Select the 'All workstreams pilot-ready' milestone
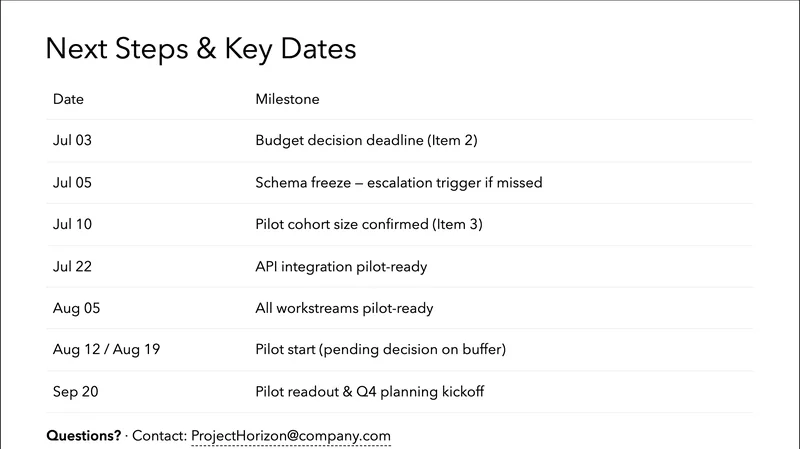This screenshot has width=800, height=449. (x=344, y=308)
